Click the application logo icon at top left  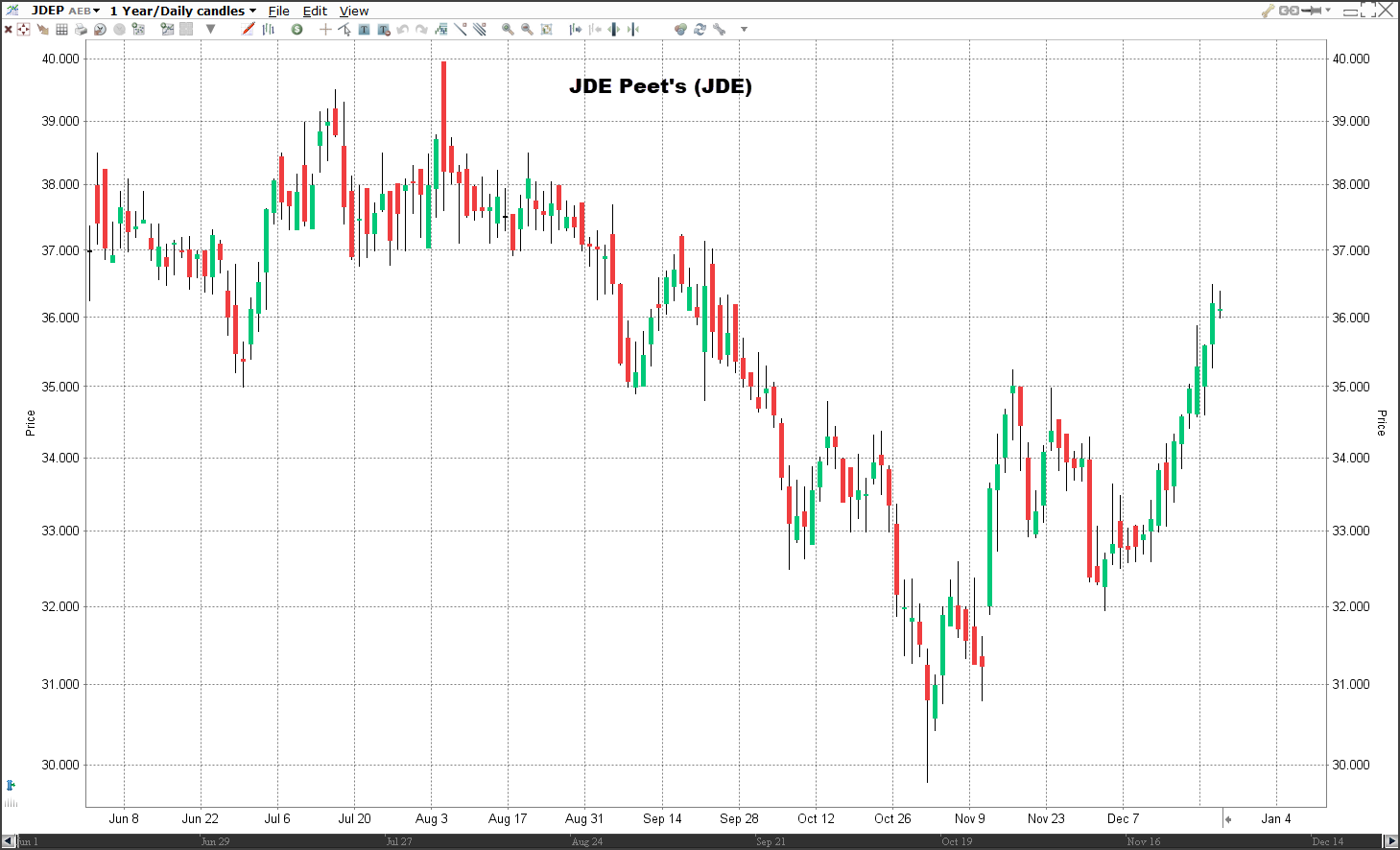(x=12, y=10)
